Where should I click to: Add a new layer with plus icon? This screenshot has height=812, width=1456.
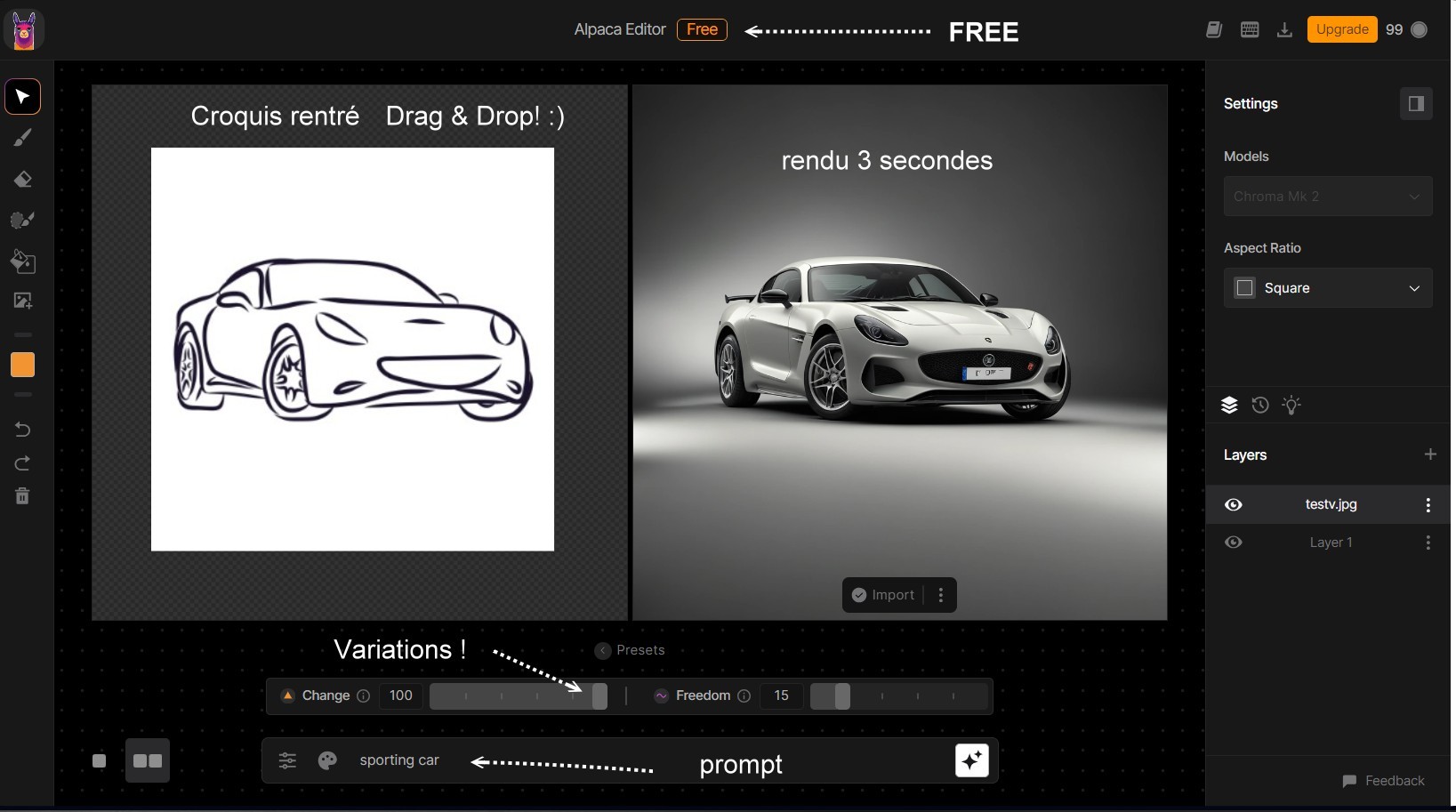(x=1430, y=454)
